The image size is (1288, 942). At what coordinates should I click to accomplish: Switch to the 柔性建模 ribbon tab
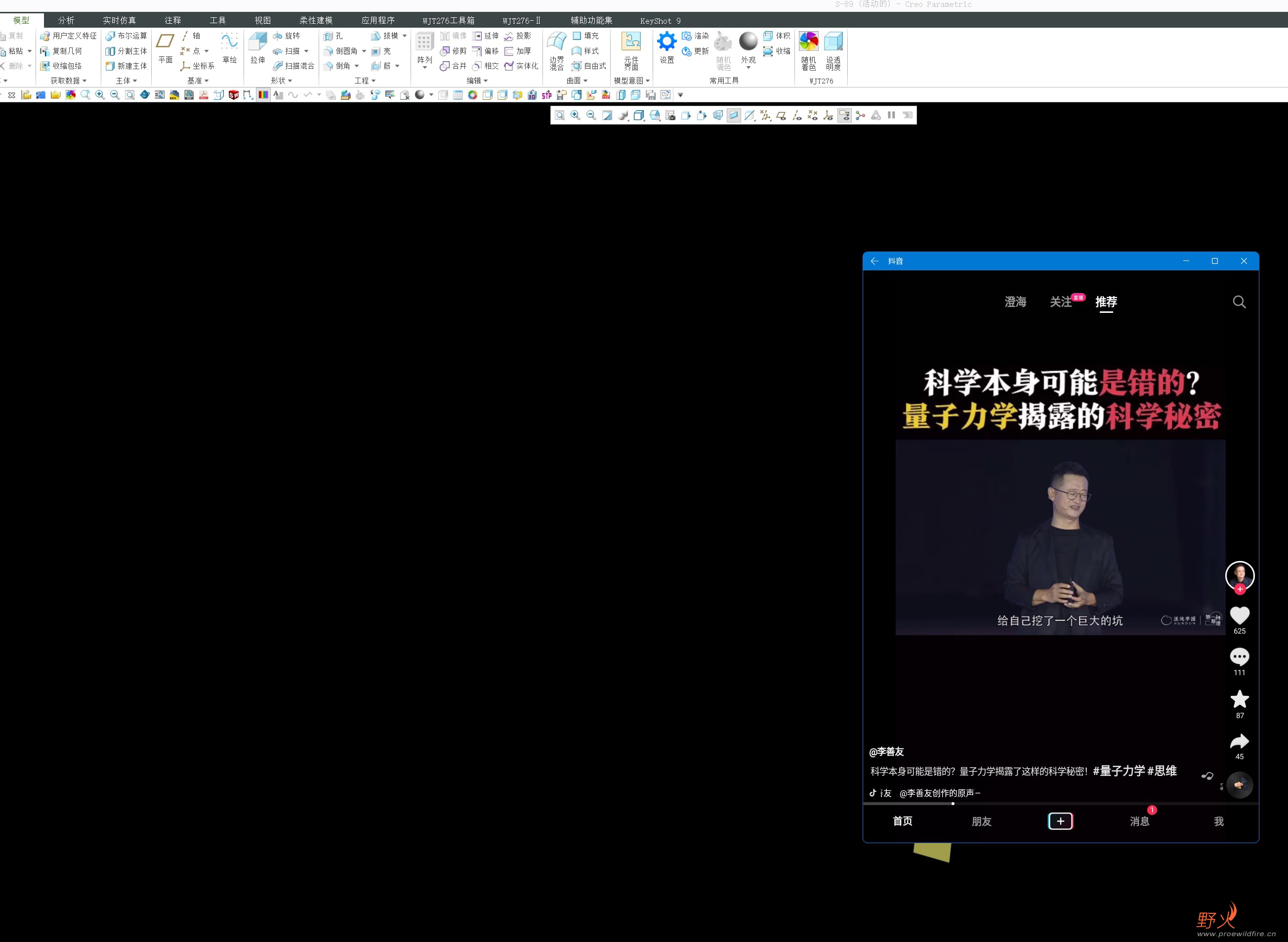[x=316, y=21]
